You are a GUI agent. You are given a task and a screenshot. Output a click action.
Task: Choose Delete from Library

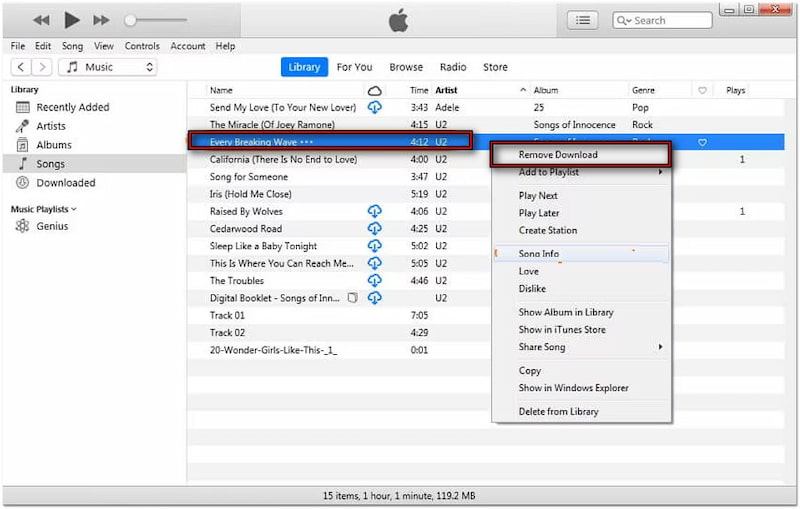(x=581, y=412)
